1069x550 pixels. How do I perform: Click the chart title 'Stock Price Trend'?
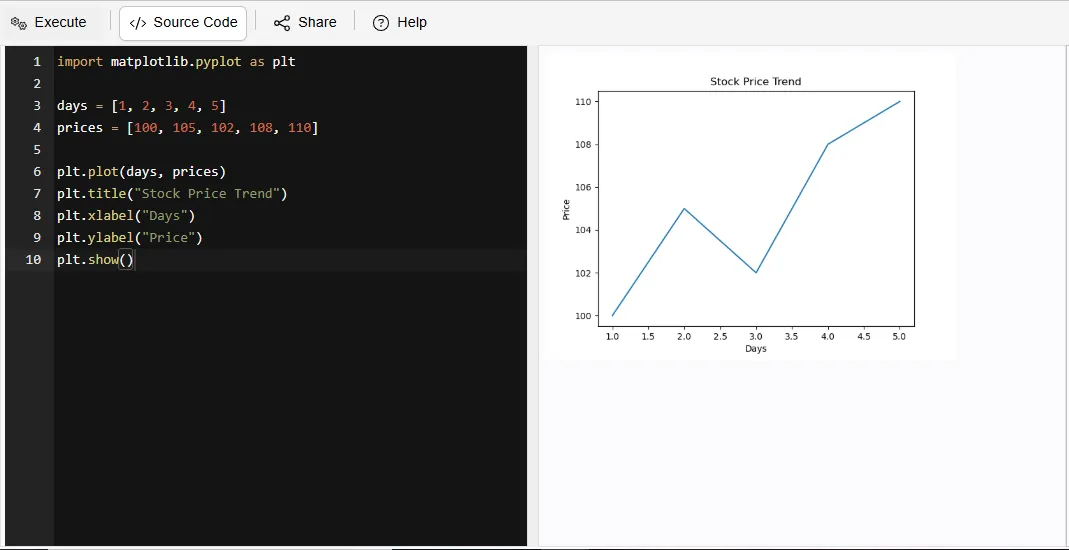(x=755, y=81)
